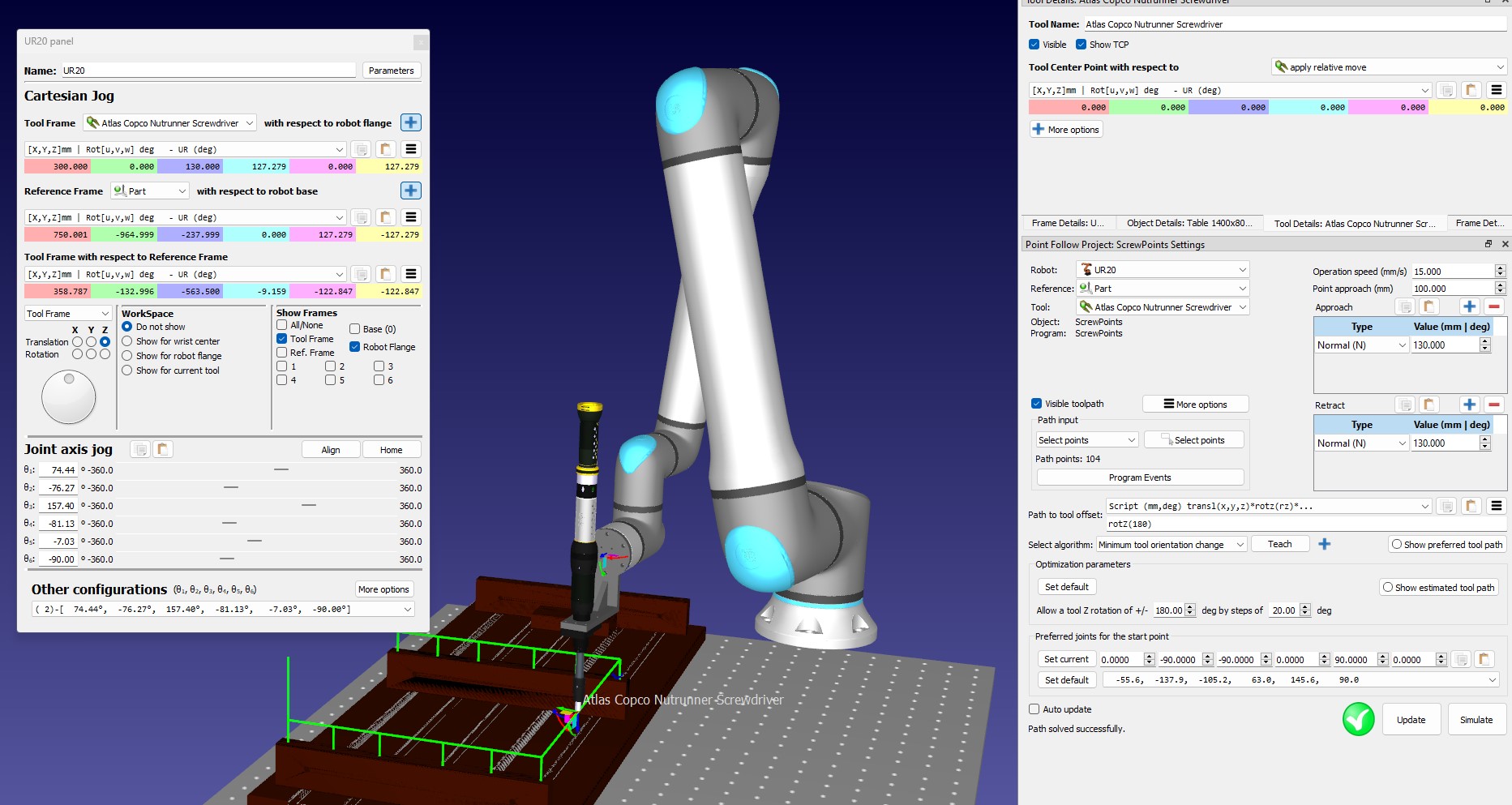Click the blue plus beside Reference Frame
Viewport: 1512px width, 805px height.
click(411, 191)
